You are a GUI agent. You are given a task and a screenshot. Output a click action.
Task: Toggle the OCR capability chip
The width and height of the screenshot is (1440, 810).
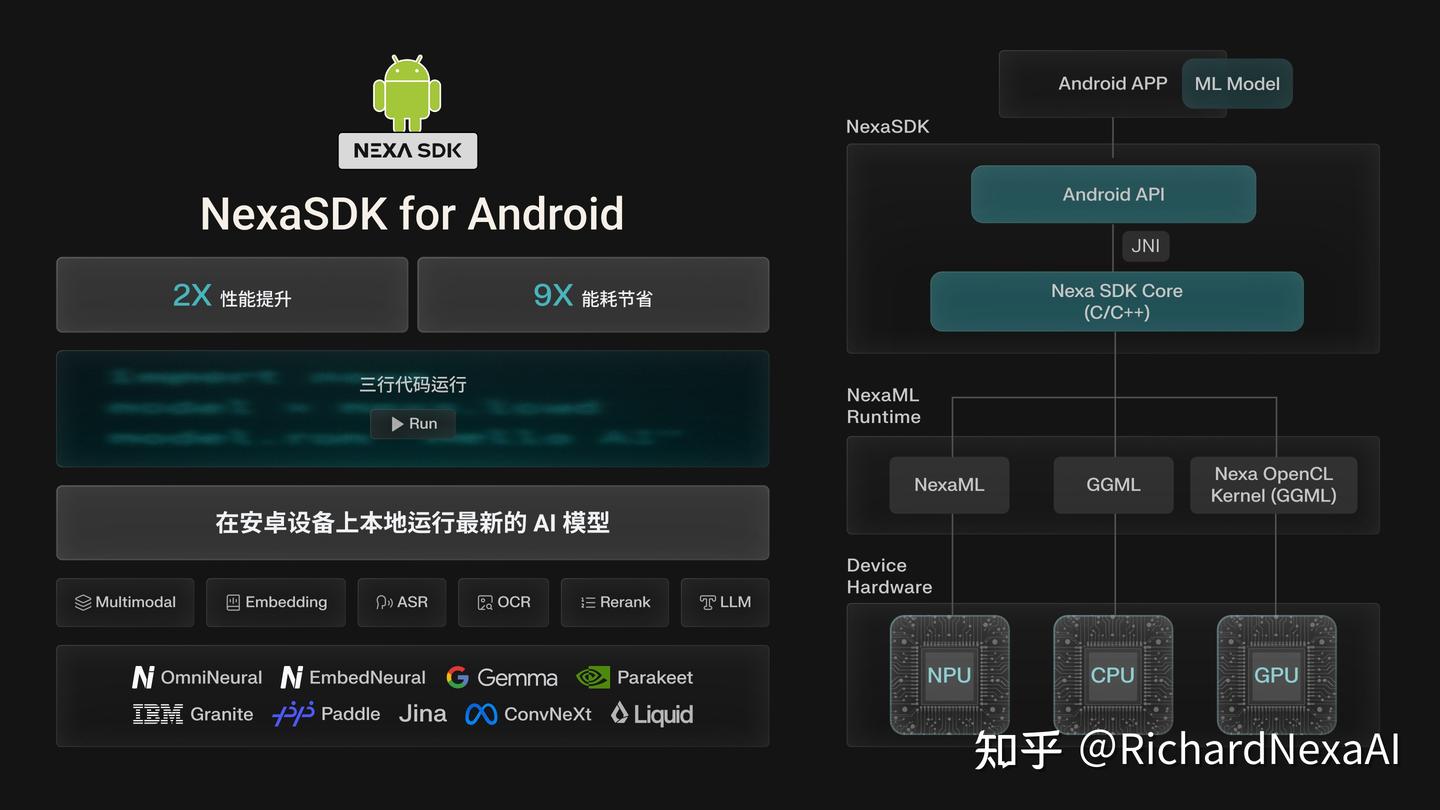click(x=503, y=602)
